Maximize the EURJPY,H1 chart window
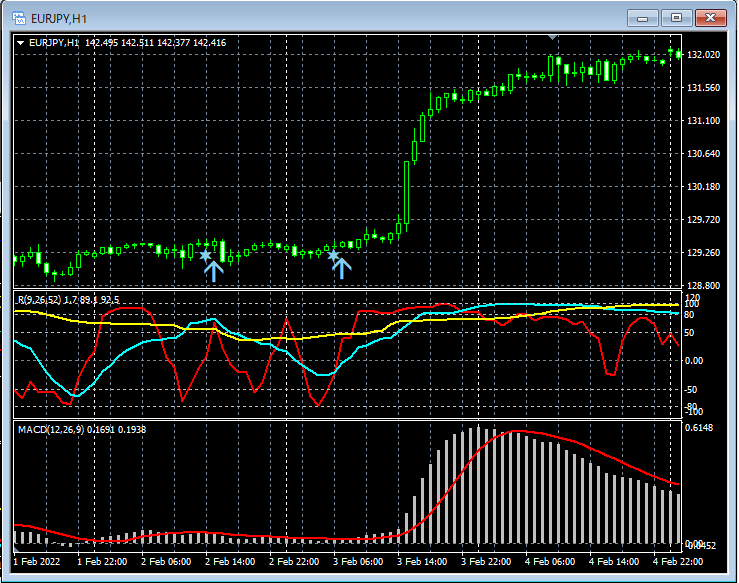The height and width of the screenshot is (583, 739). (x=677, y=17)
